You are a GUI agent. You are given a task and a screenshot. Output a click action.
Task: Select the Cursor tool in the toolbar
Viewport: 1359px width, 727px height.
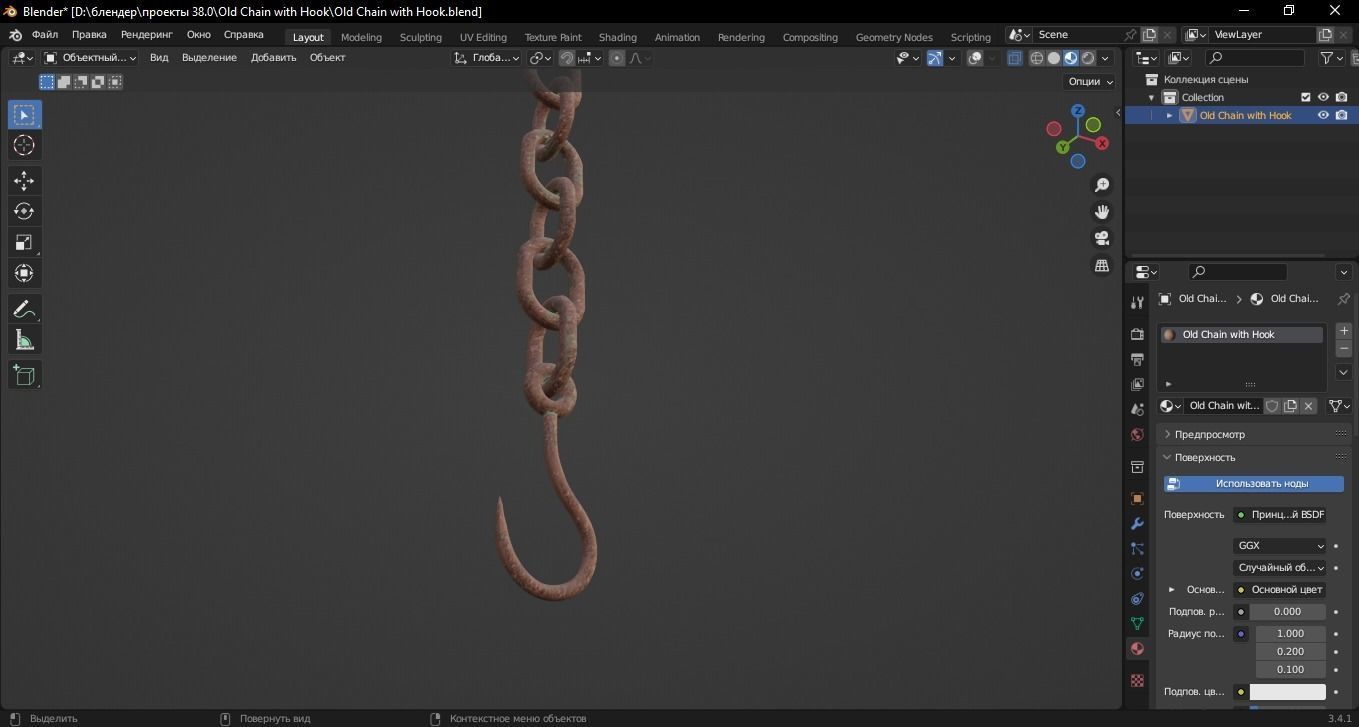[x=24, y=145]
